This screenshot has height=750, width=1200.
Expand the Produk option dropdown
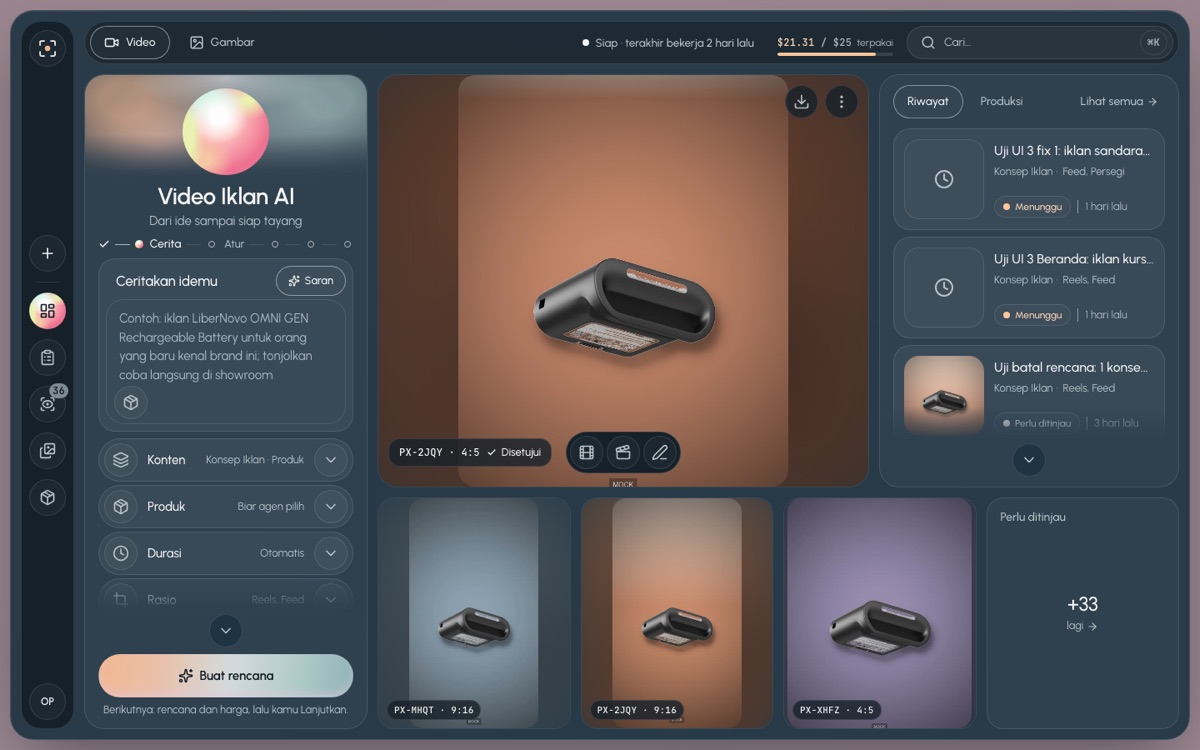tap(331, 506)
